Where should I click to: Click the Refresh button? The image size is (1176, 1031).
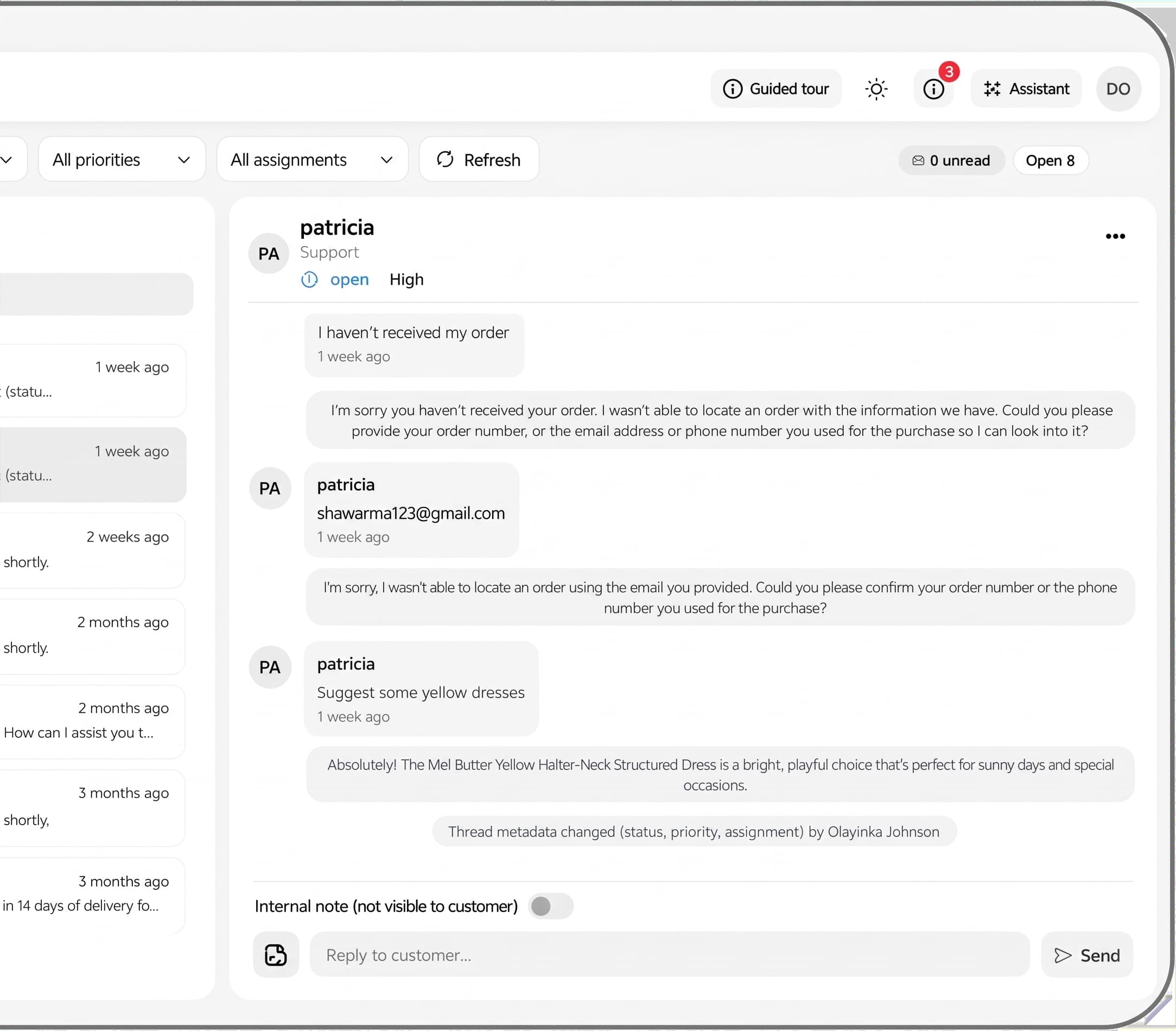point(479,160)
